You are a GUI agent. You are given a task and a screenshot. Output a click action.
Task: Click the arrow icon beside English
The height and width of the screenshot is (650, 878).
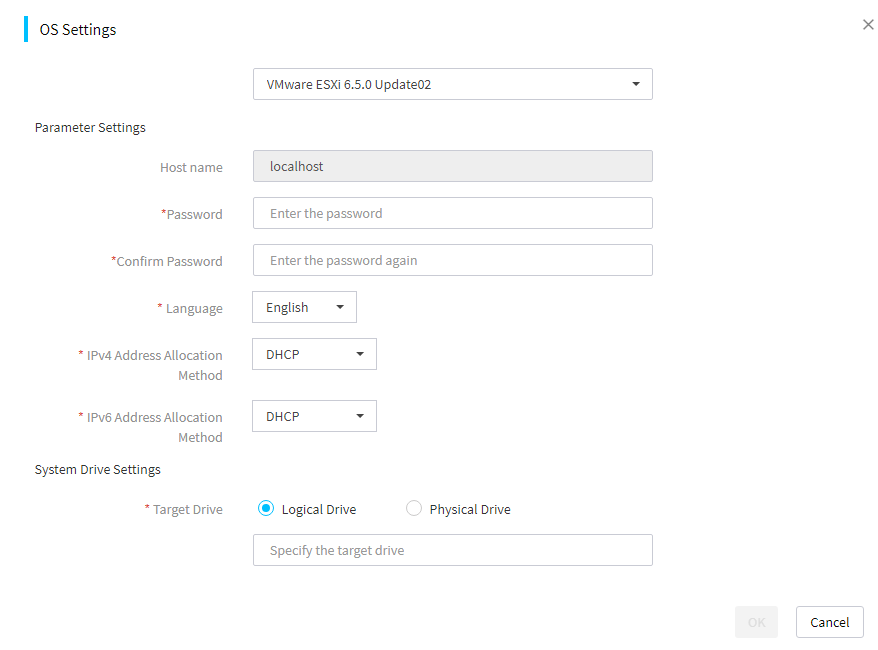[340, 307]
